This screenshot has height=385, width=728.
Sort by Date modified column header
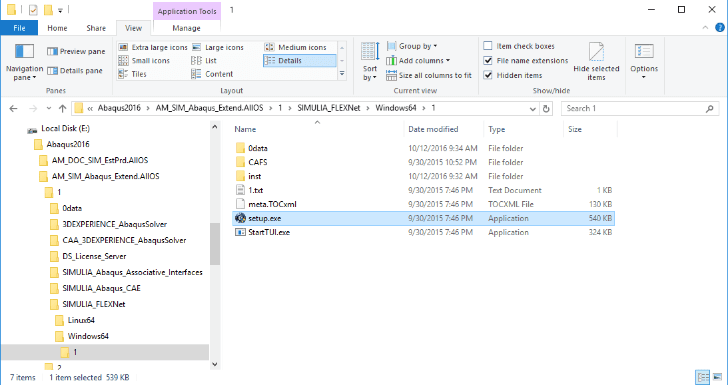point(433,129)
